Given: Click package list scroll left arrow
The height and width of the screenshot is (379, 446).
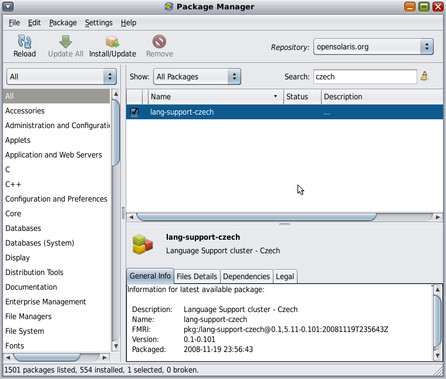Looking at the screenshot, I should [x=131, y=217].
